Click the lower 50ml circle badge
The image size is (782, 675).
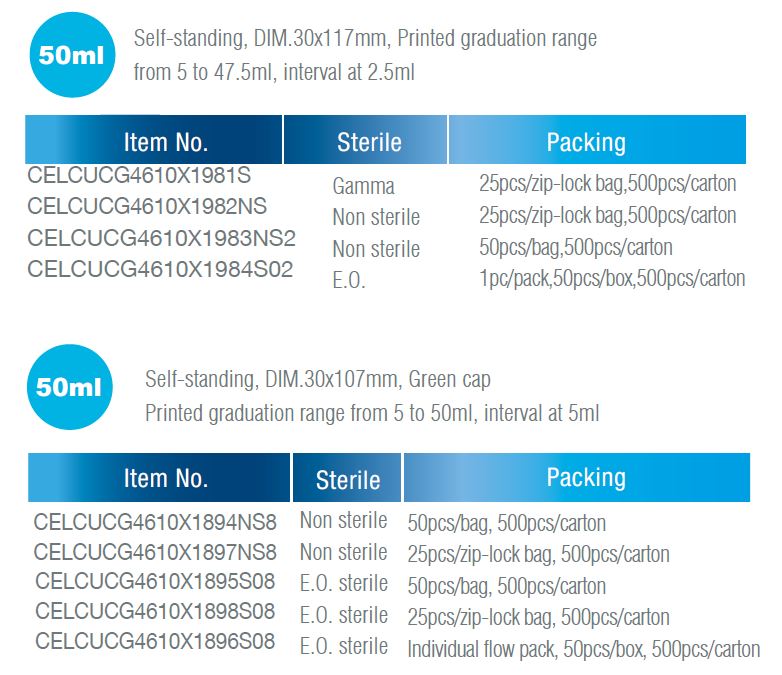(x=70, y=387)
